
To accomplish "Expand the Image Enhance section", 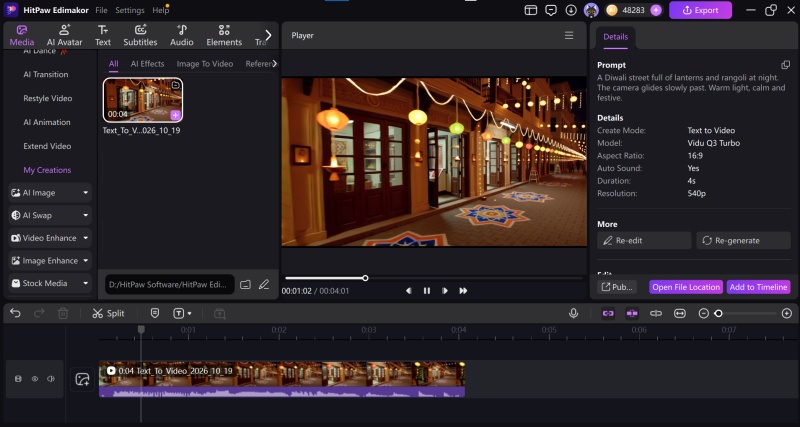I will tap(50, 261).
